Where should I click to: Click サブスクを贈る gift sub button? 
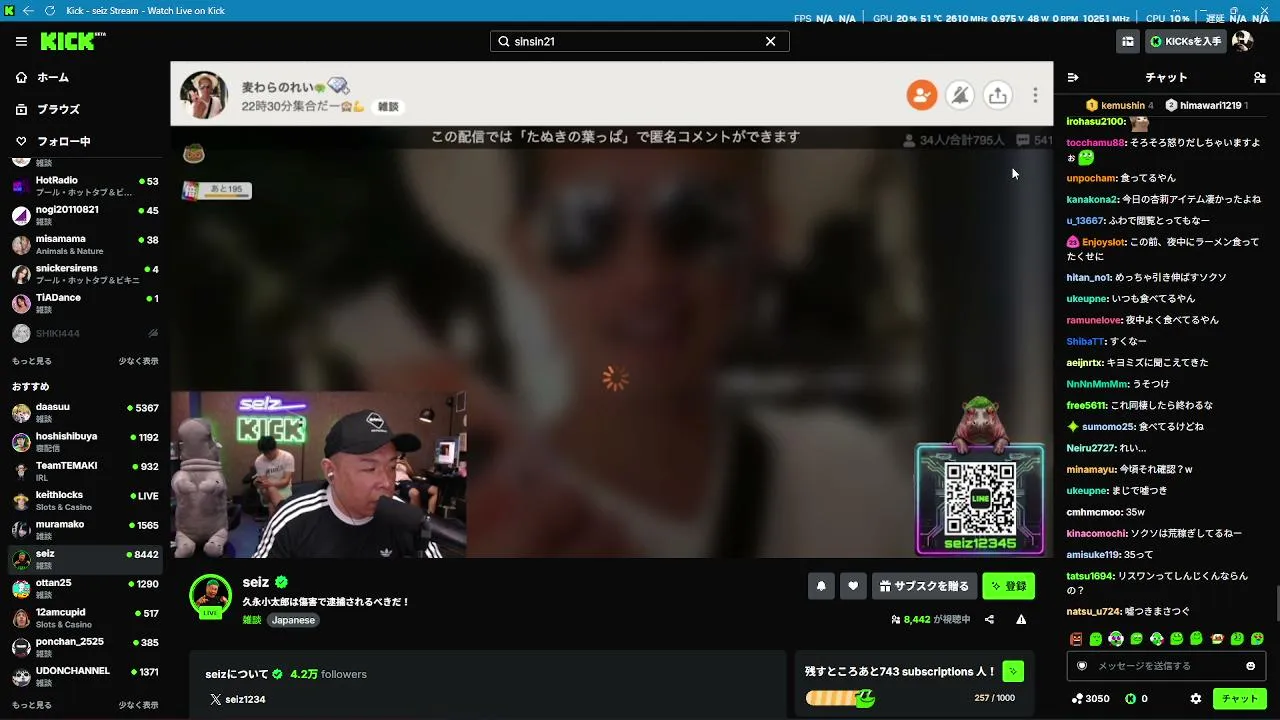point(924,586)
